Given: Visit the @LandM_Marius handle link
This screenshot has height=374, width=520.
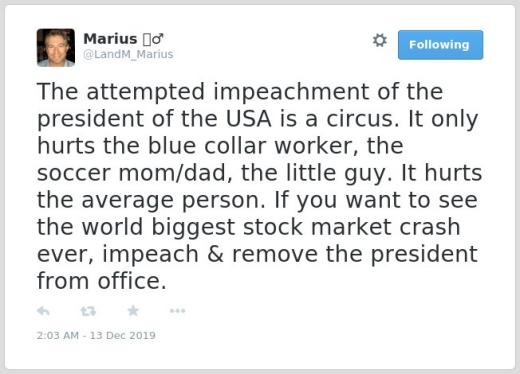Looking at the screenshot, I should tap(128, 54).
